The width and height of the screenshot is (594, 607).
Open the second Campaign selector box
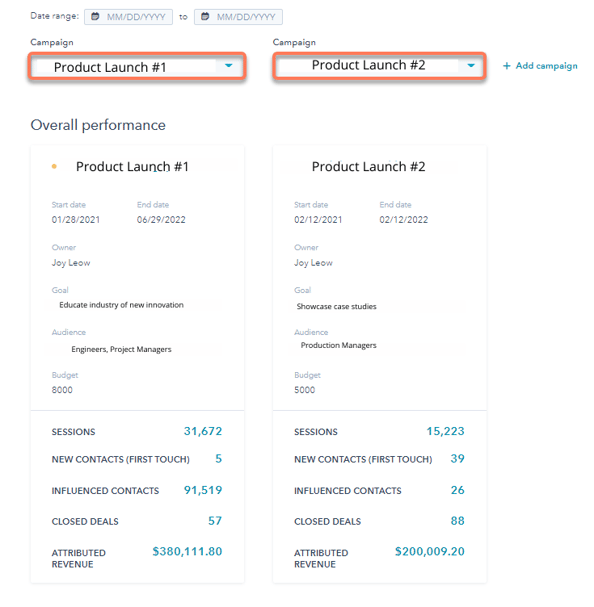pos(379,66)
